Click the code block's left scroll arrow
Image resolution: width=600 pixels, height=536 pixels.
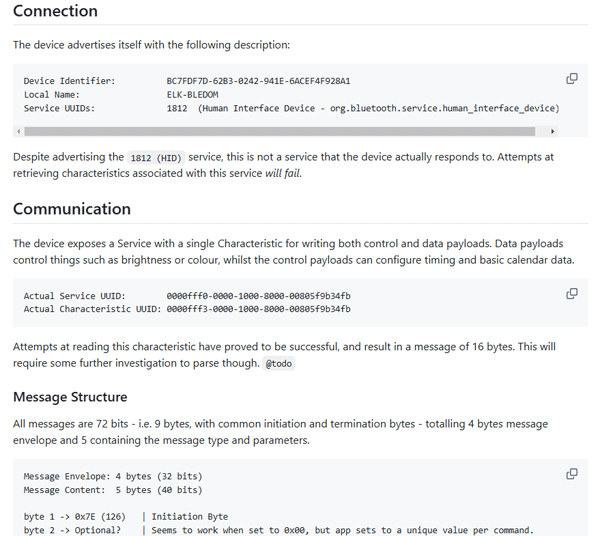tap(19, 131)
